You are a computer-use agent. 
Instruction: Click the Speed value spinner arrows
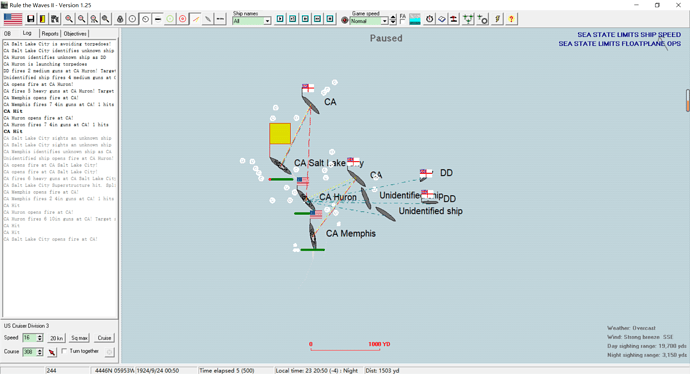coord(40,338)
